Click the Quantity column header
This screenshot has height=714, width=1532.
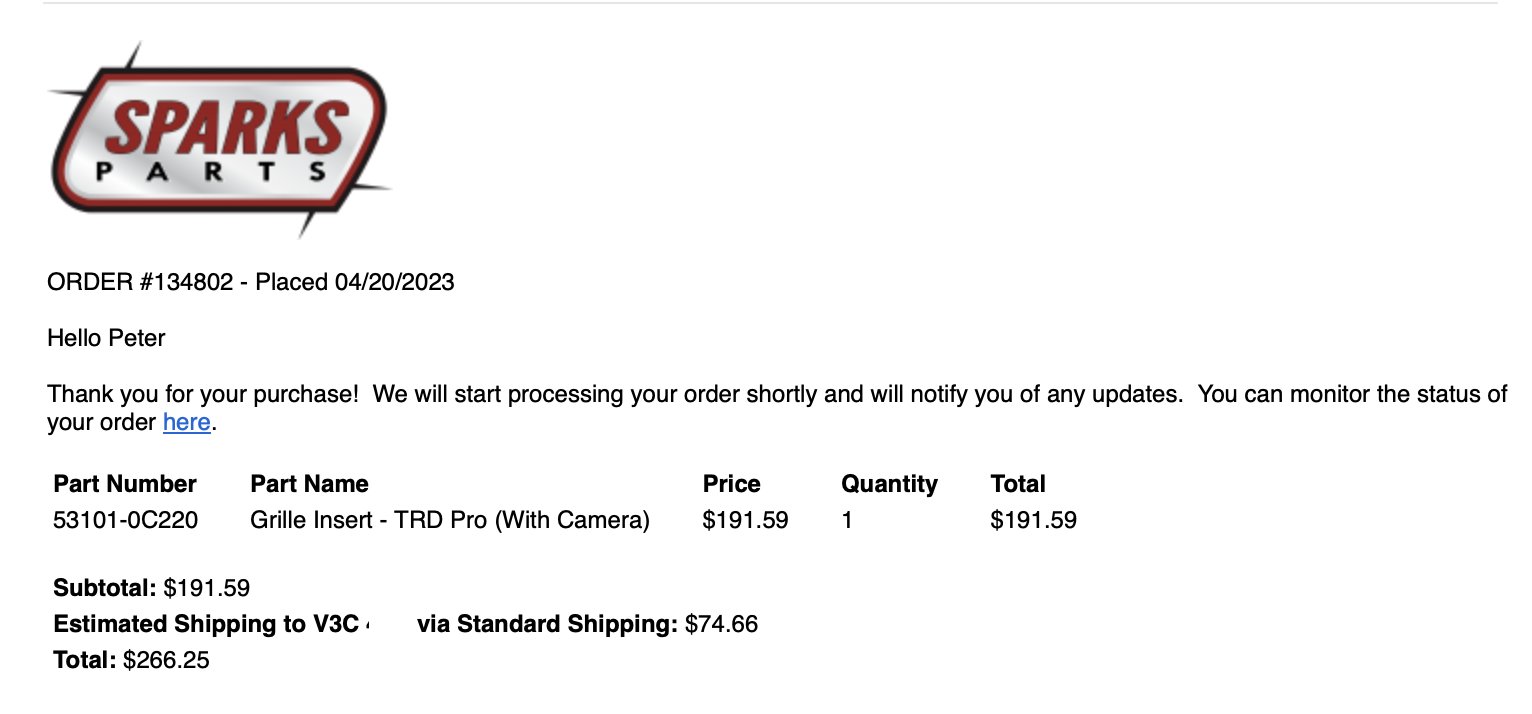click(x=889, y=484)
